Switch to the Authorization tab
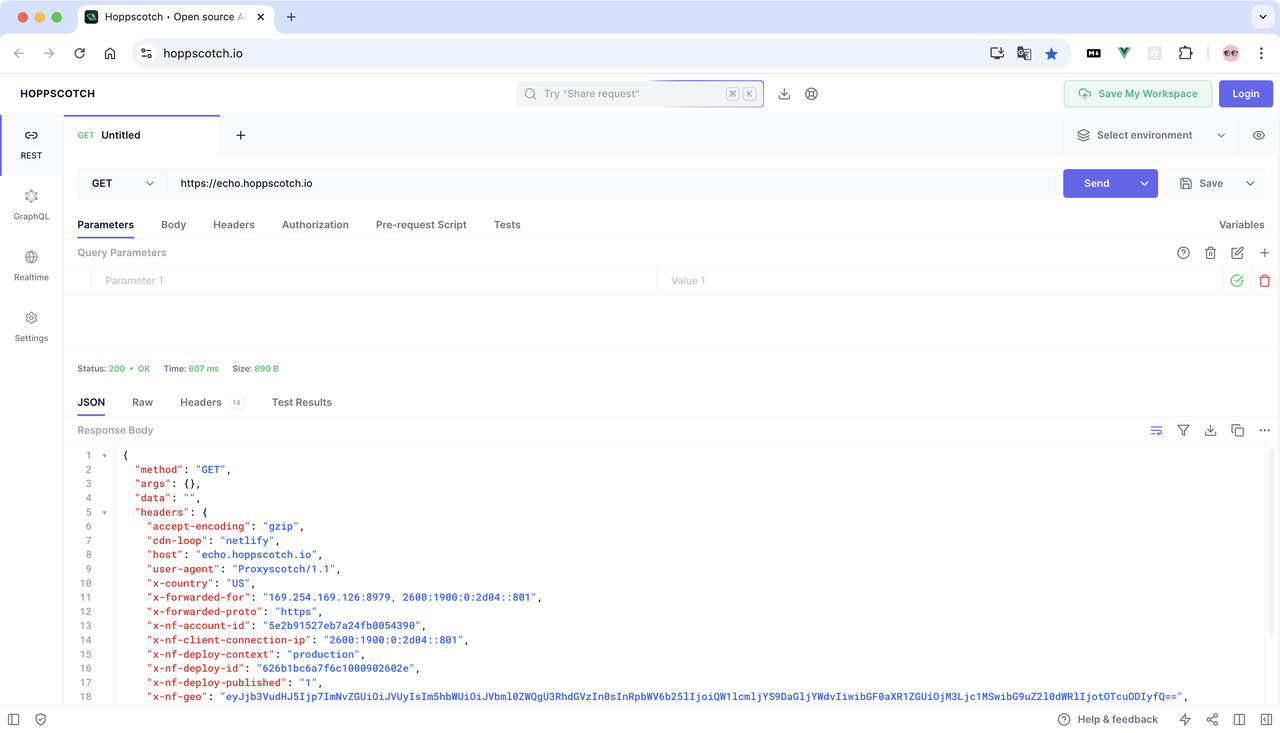 pyautogui.click(x=315, y=225)
